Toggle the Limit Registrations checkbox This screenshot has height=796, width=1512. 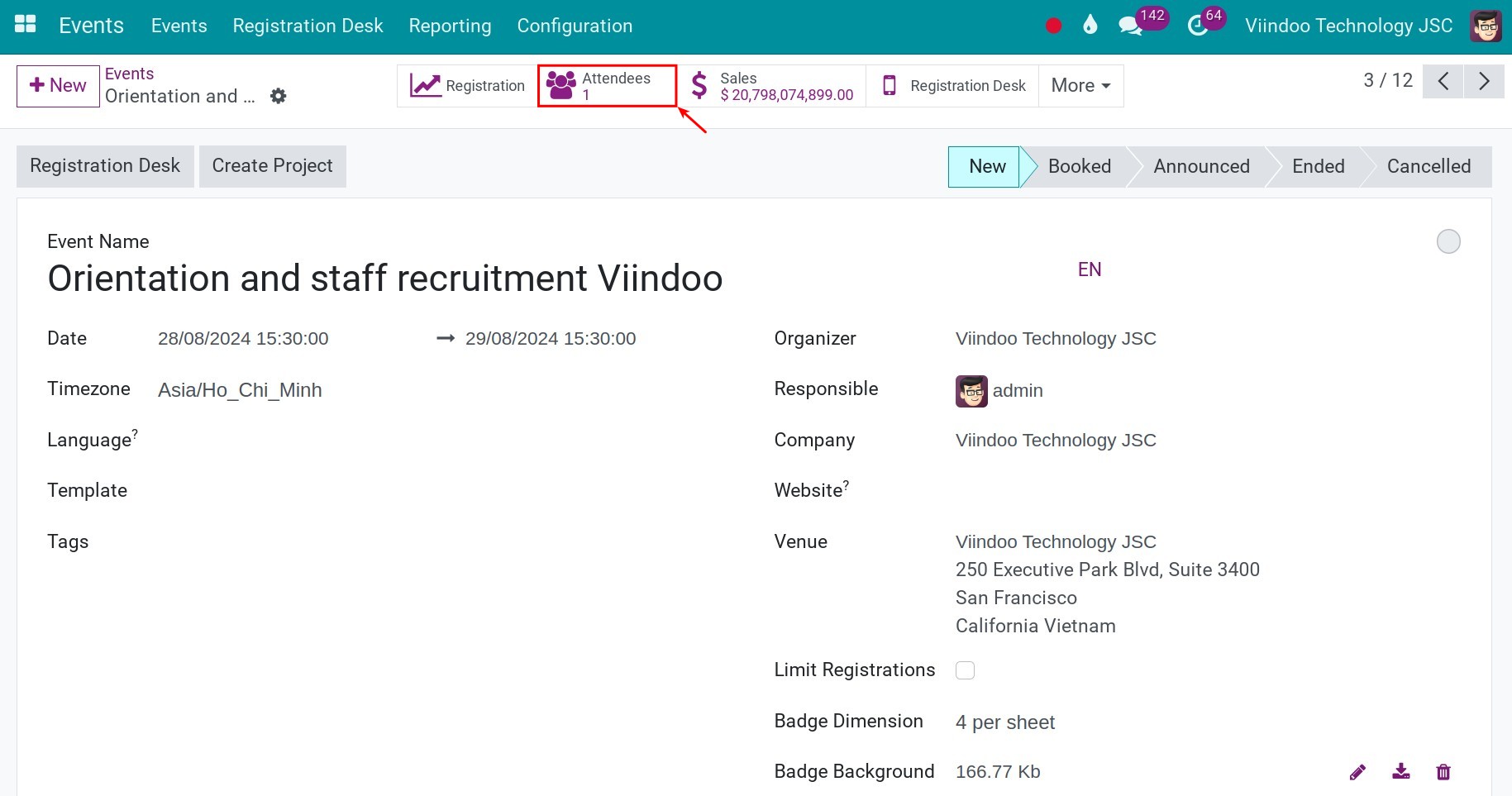[x=965, y=670]
